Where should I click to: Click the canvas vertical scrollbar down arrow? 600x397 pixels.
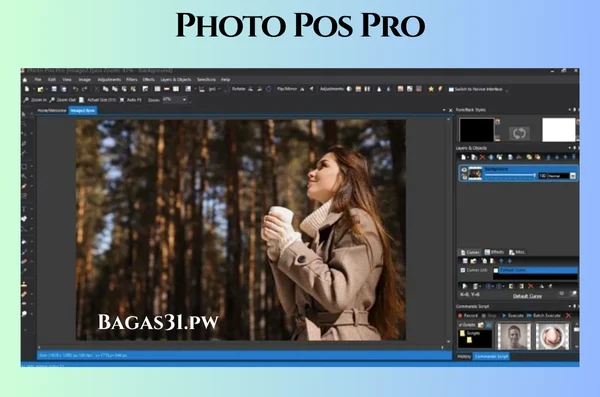tap(448, 341)
